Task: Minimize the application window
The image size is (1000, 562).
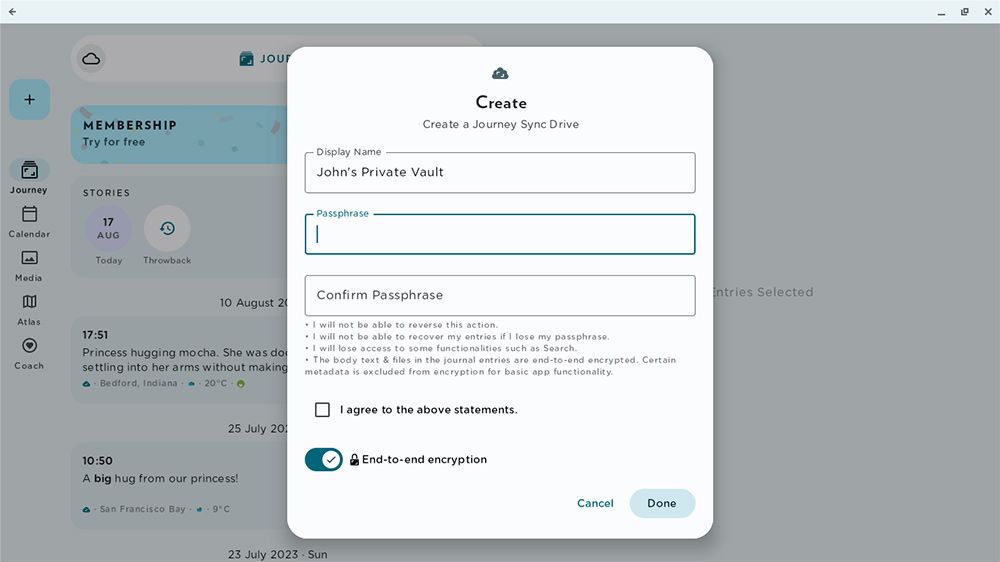Action: (941, 11)
